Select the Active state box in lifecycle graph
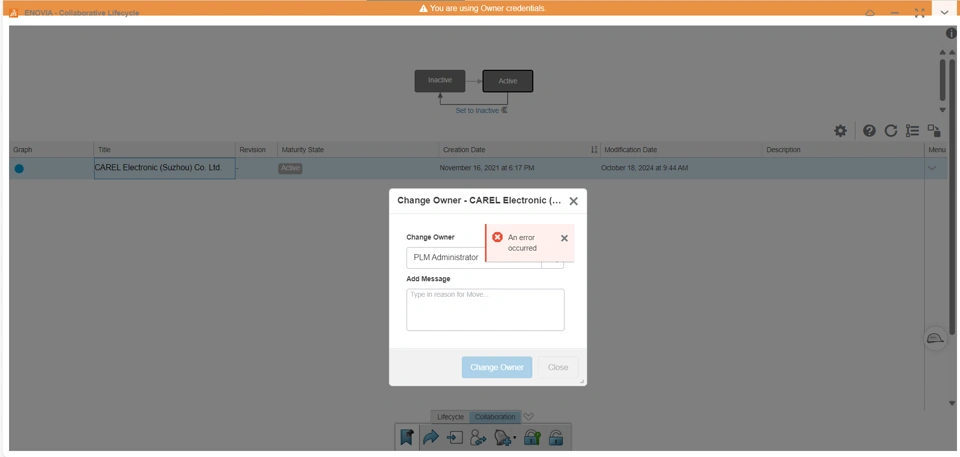This screenshot has height=457, width=960. click(508, 81)
